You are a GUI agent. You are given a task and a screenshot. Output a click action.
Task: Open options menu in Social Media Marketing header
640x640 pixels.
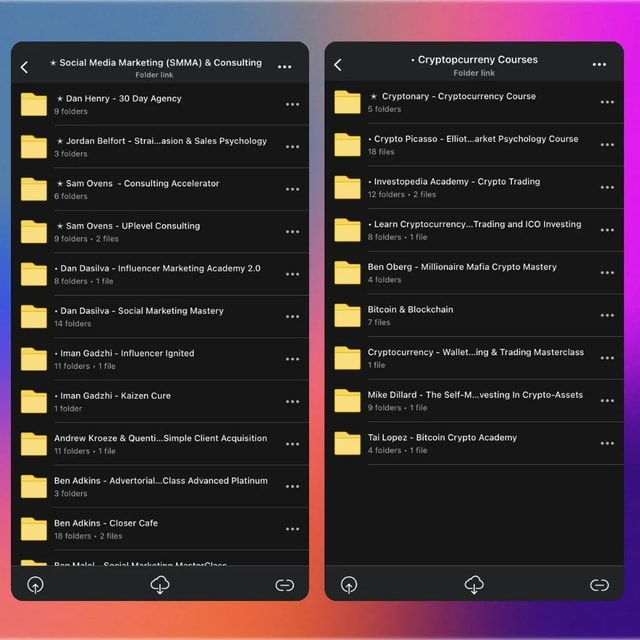(284, 67)
